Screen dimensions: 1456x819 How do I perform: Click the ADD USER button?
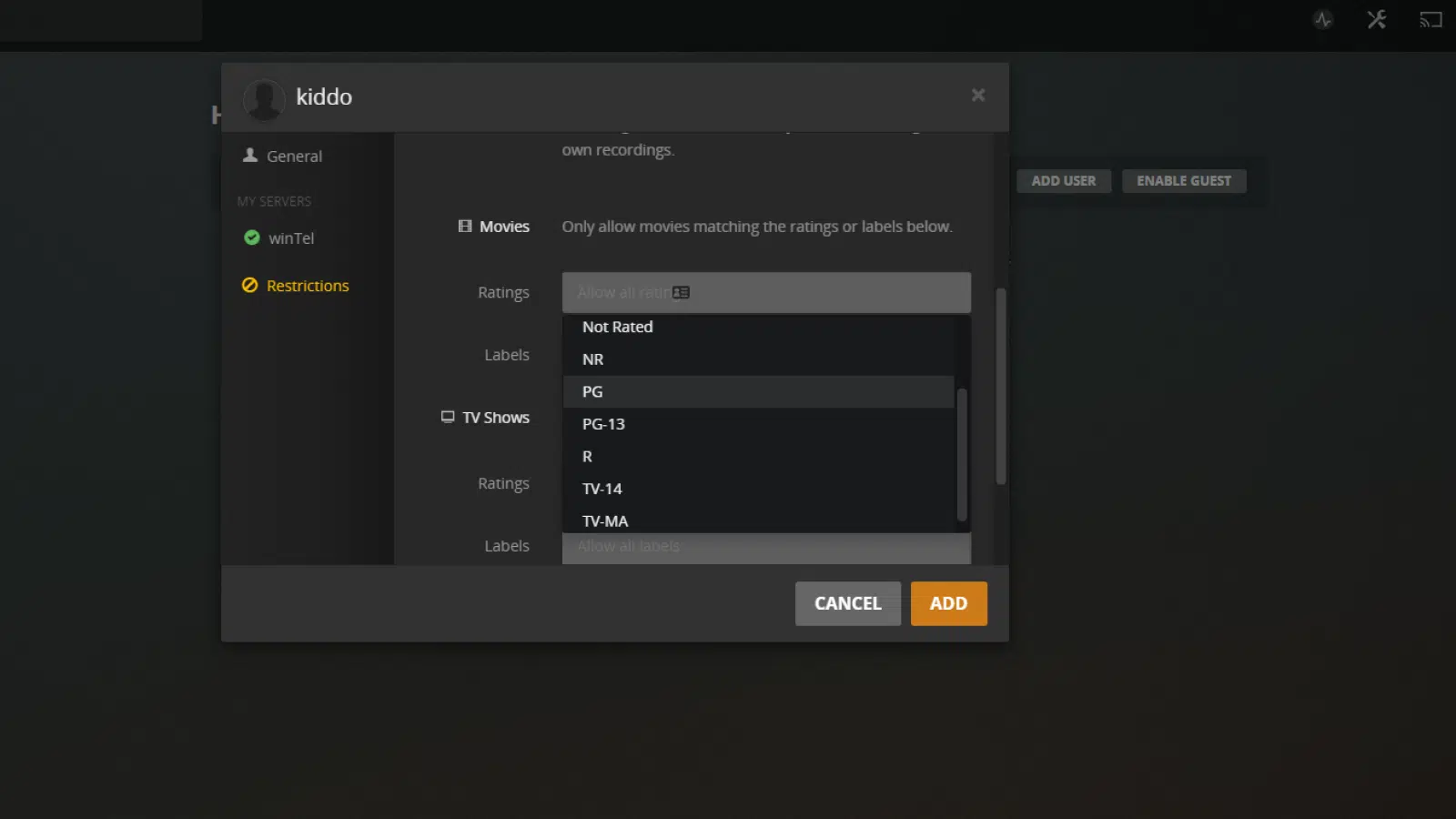[x=1063, y=180]
